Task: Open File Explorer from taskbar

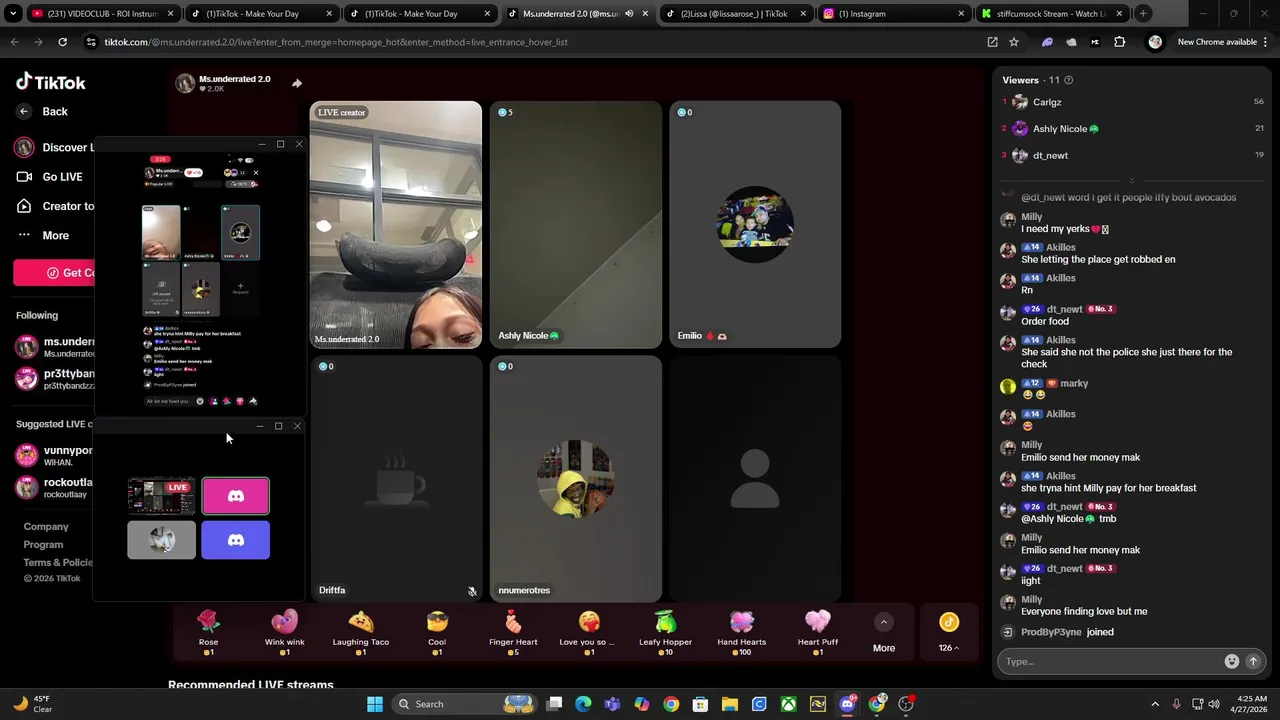Action: coord(730,704)
